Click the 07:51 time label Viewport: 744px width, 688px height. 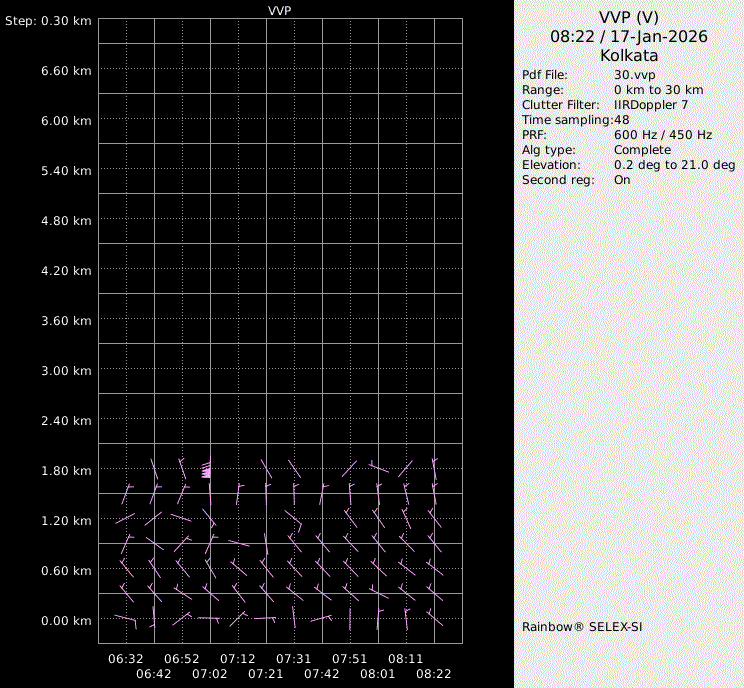point(350,659)
